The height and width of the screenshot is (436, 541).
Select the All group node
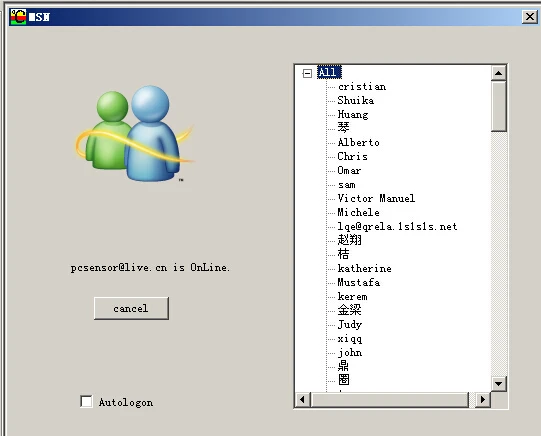point(329,72)
